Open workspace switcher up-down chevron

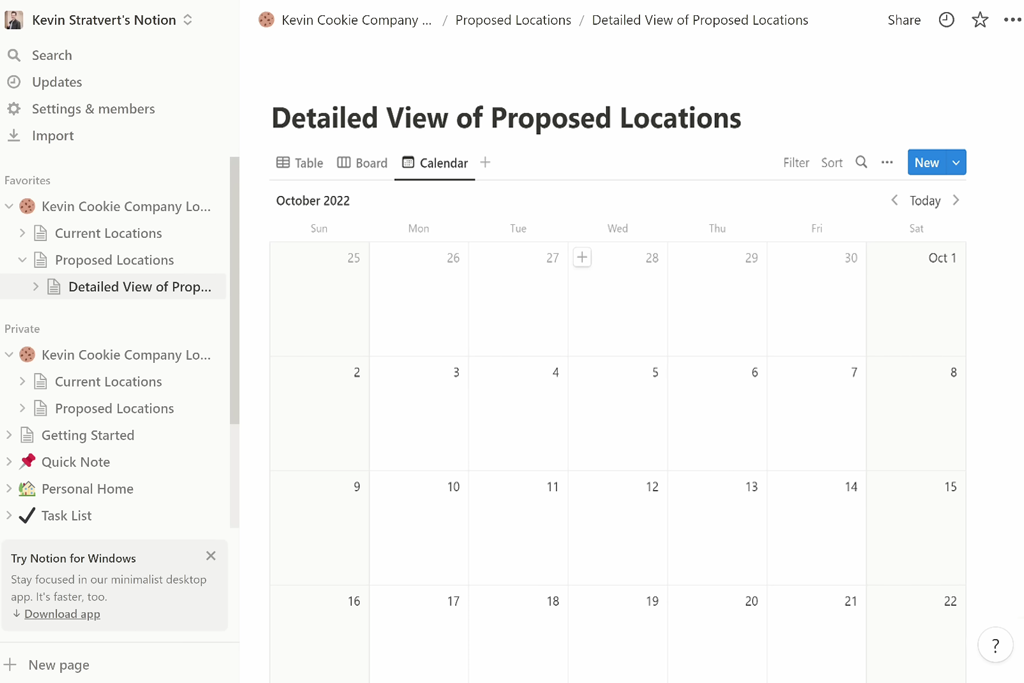click(x=187, y=20)
